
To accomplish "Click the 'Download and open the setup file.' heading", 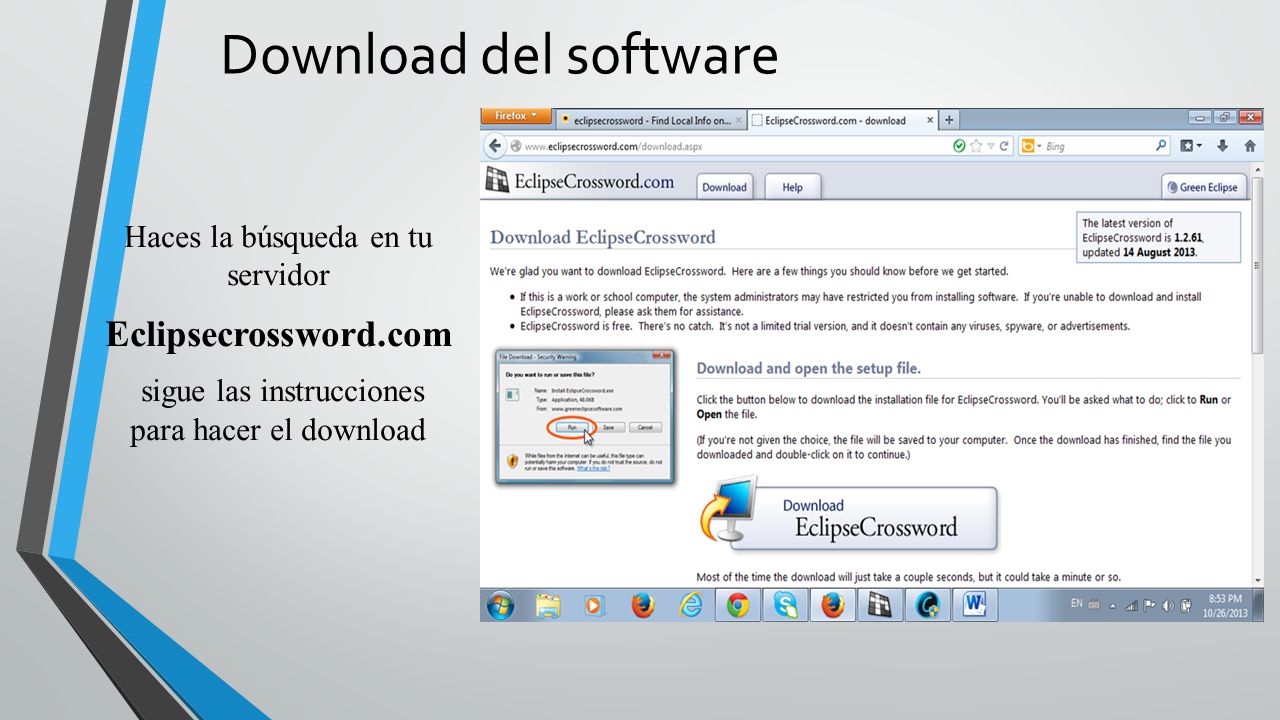I will 809,368.
